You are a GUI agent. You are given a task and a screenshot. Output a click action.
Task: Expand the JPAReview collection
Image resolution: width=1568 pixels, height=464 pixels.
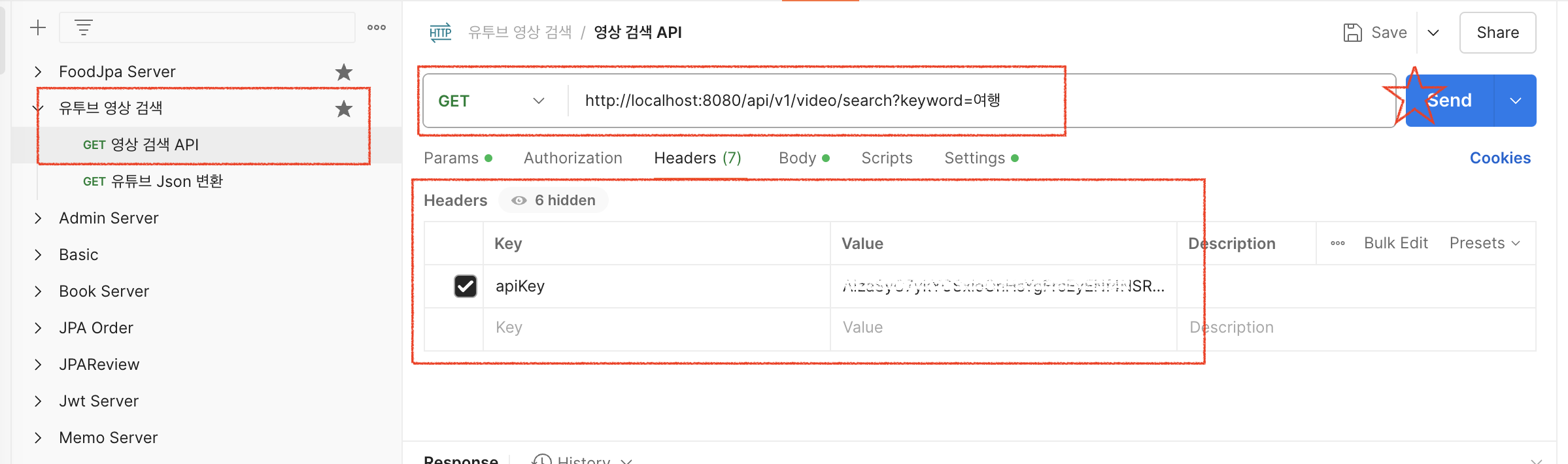click(x=38, y=365)
